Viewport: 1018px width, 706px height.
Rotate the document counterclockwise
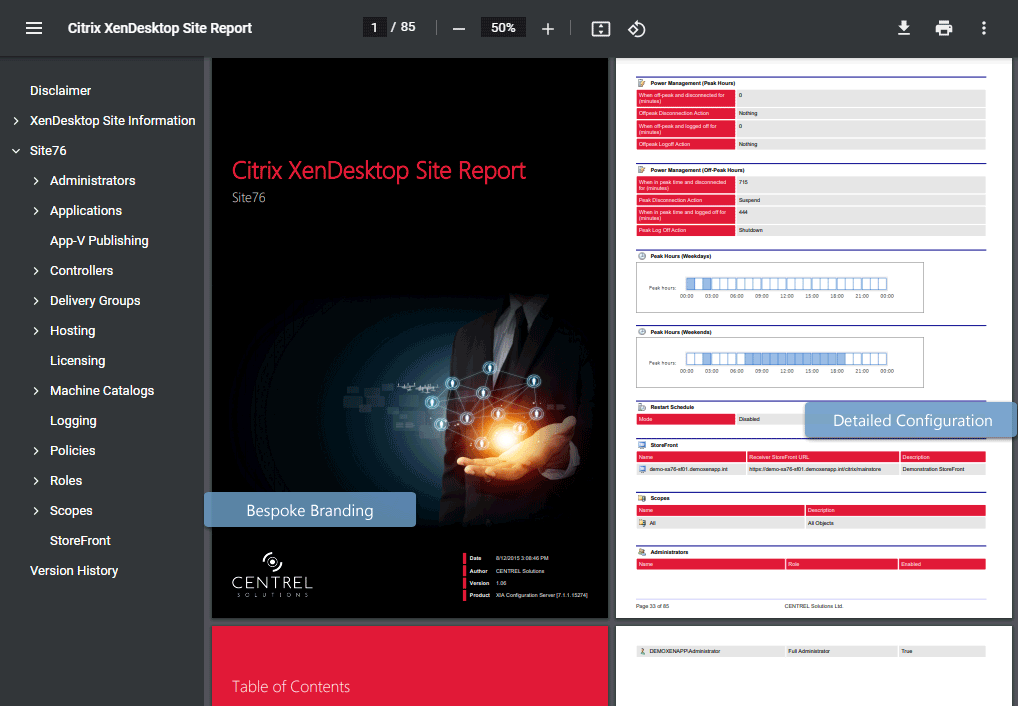636,29
